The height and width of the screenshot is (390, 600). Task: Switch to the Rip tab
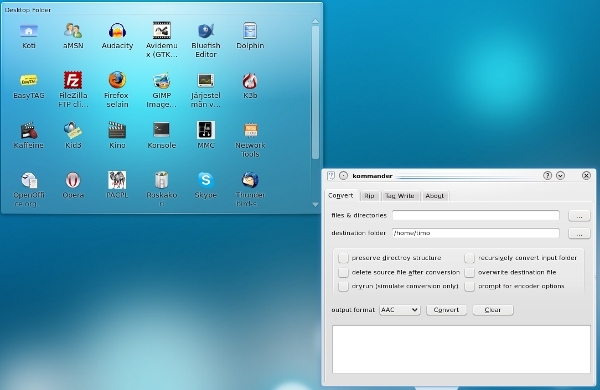[369, 196]
